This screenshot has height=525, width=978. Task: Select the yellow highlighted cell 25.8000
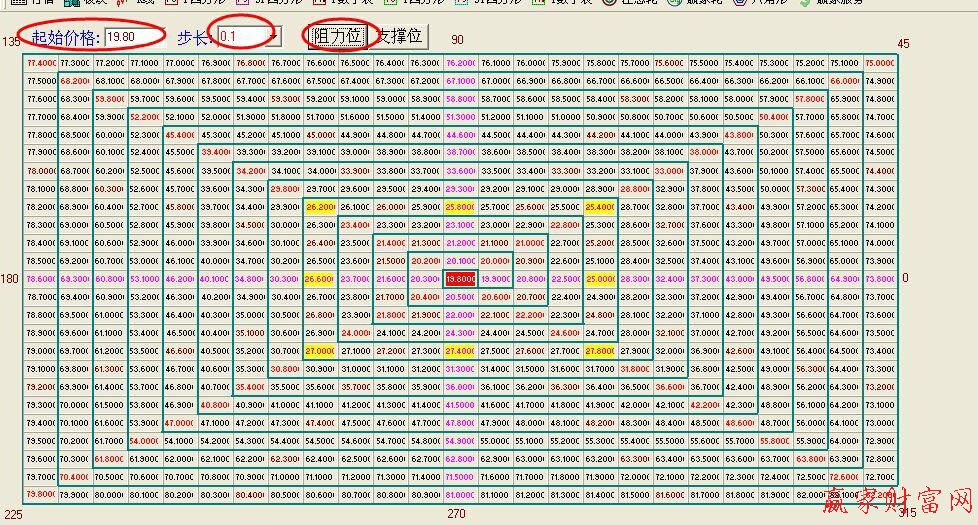pyautogui.click(x=459, y=207)
